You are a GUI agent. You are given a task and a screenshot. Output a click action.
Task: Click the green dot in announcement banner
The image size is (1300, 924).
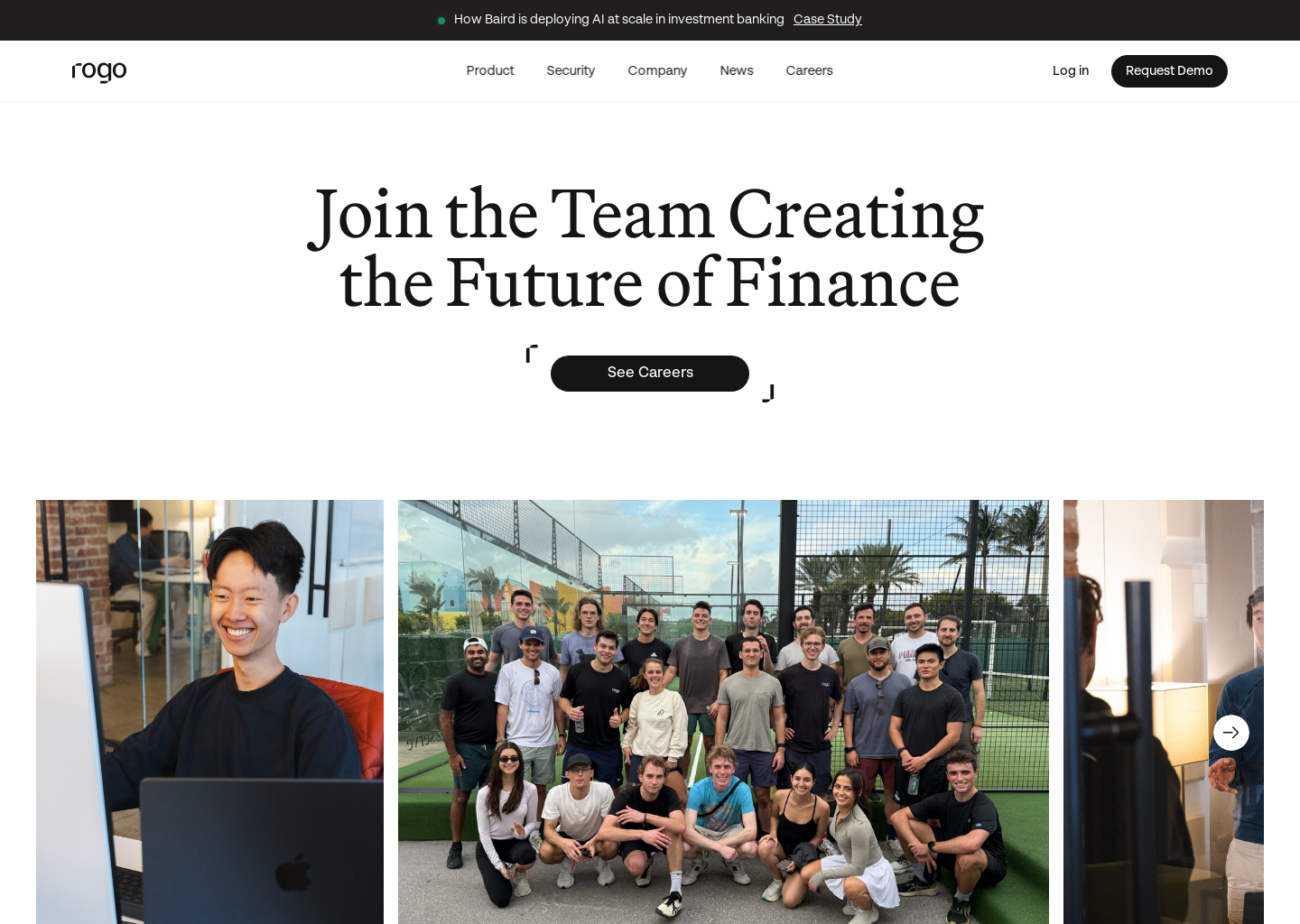[x=441, y=21]
